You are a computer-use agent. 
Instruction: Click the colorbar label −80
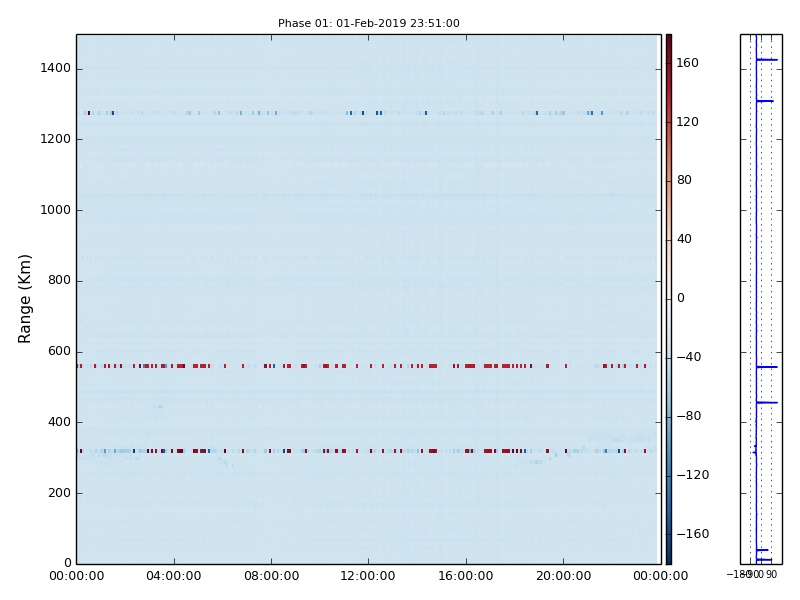click(x=689, y=416)
